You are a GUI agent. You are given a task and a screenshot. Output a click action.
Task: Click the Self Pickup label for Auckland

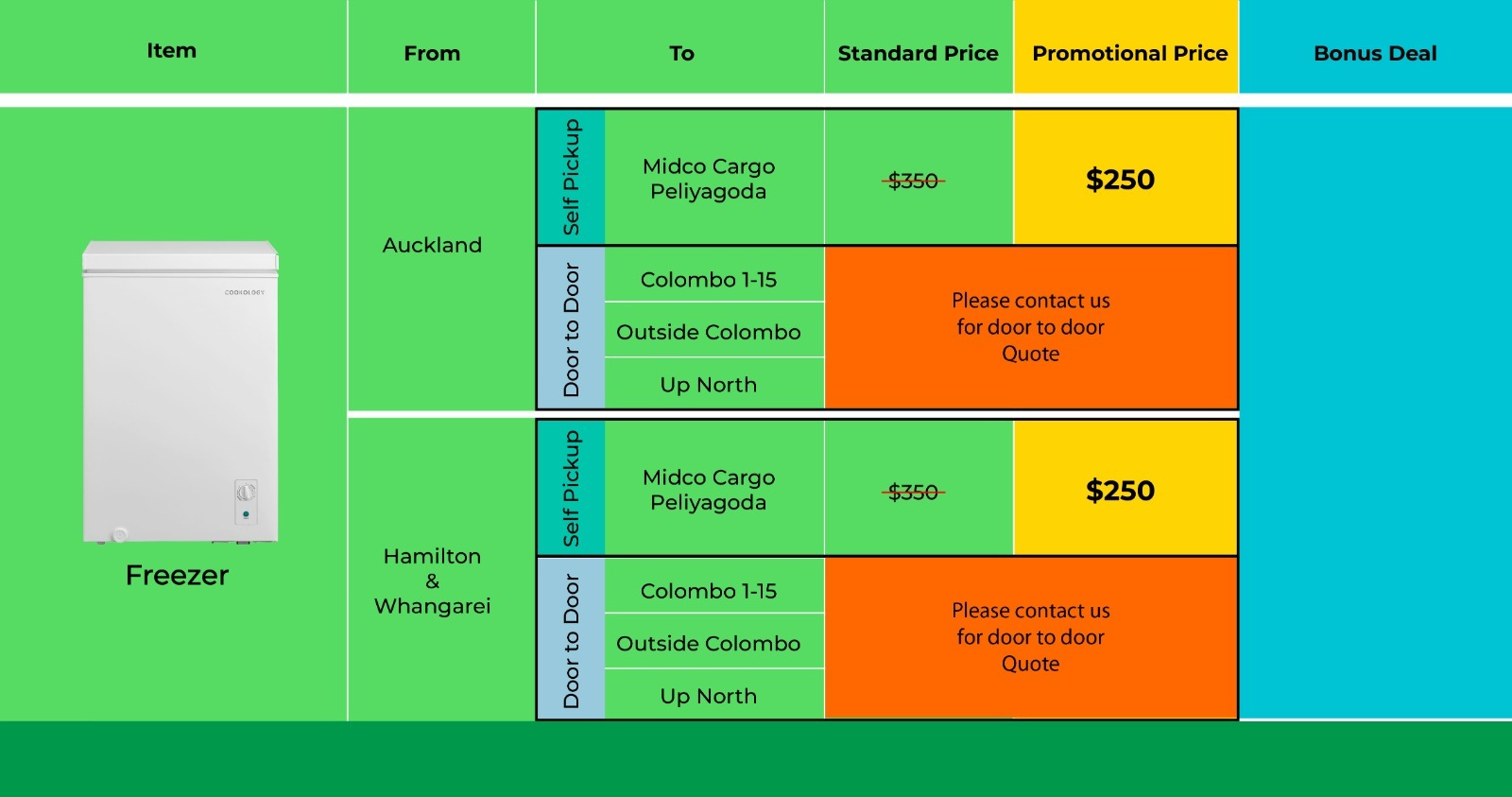[x=571, y=177]
